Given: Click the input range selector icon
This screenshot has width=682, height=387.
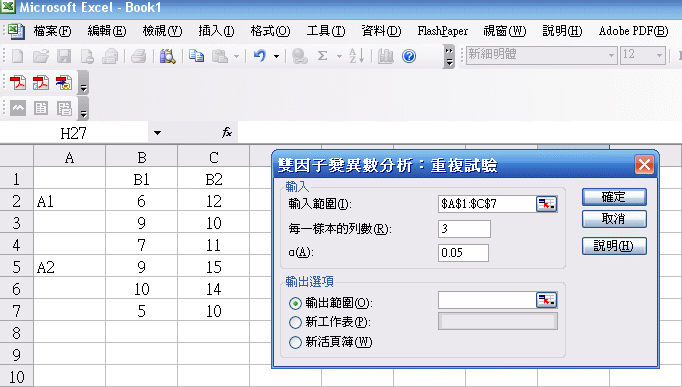Looking at the screenshot, I should pos(546,204).
